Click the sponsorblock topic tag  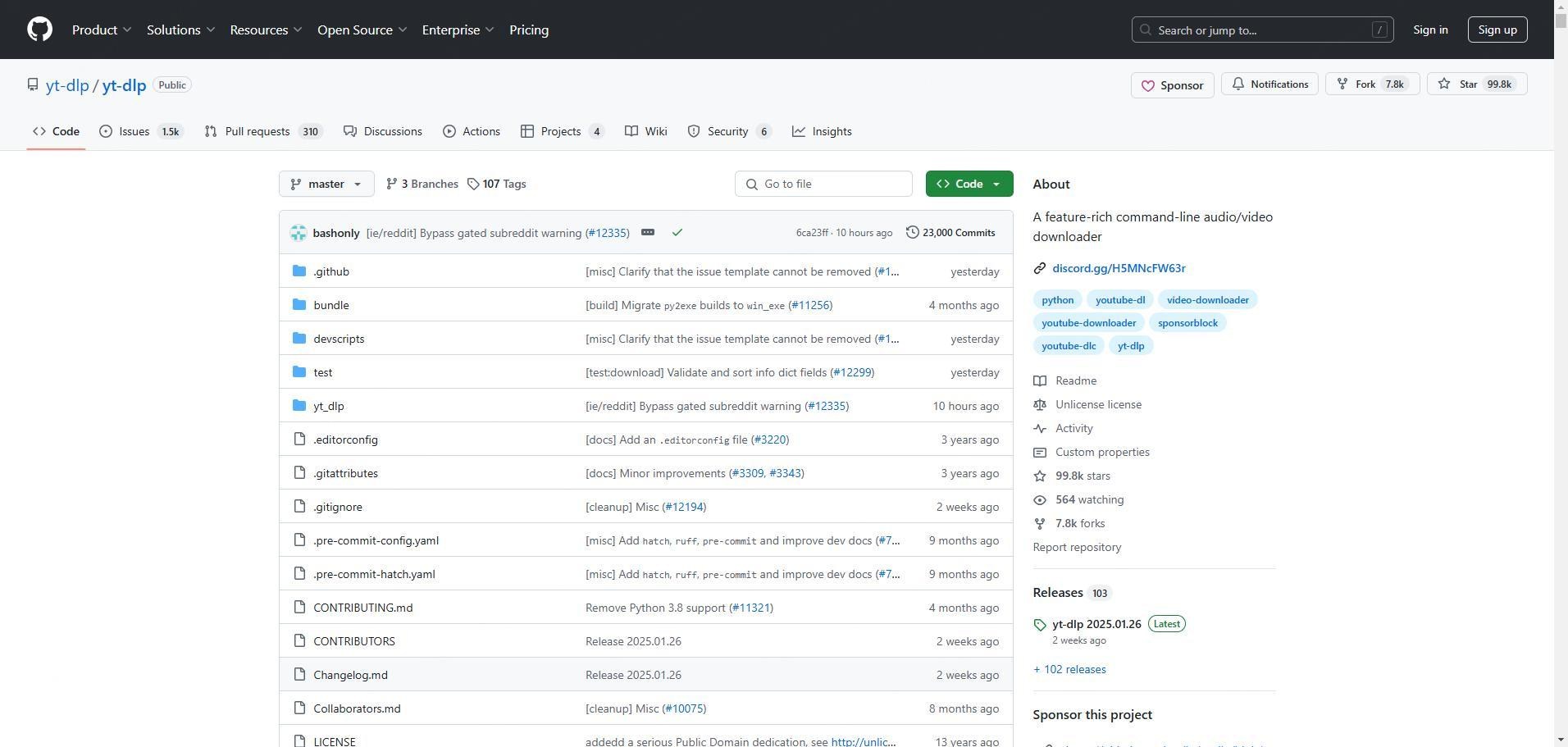click(x=1187, y=322)
